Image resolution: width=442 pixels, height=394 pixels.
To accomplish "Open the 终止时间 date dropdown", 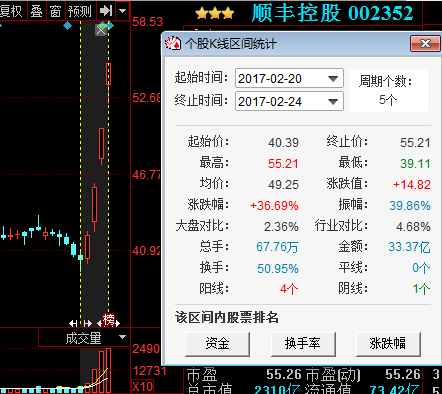I will 333,102.
